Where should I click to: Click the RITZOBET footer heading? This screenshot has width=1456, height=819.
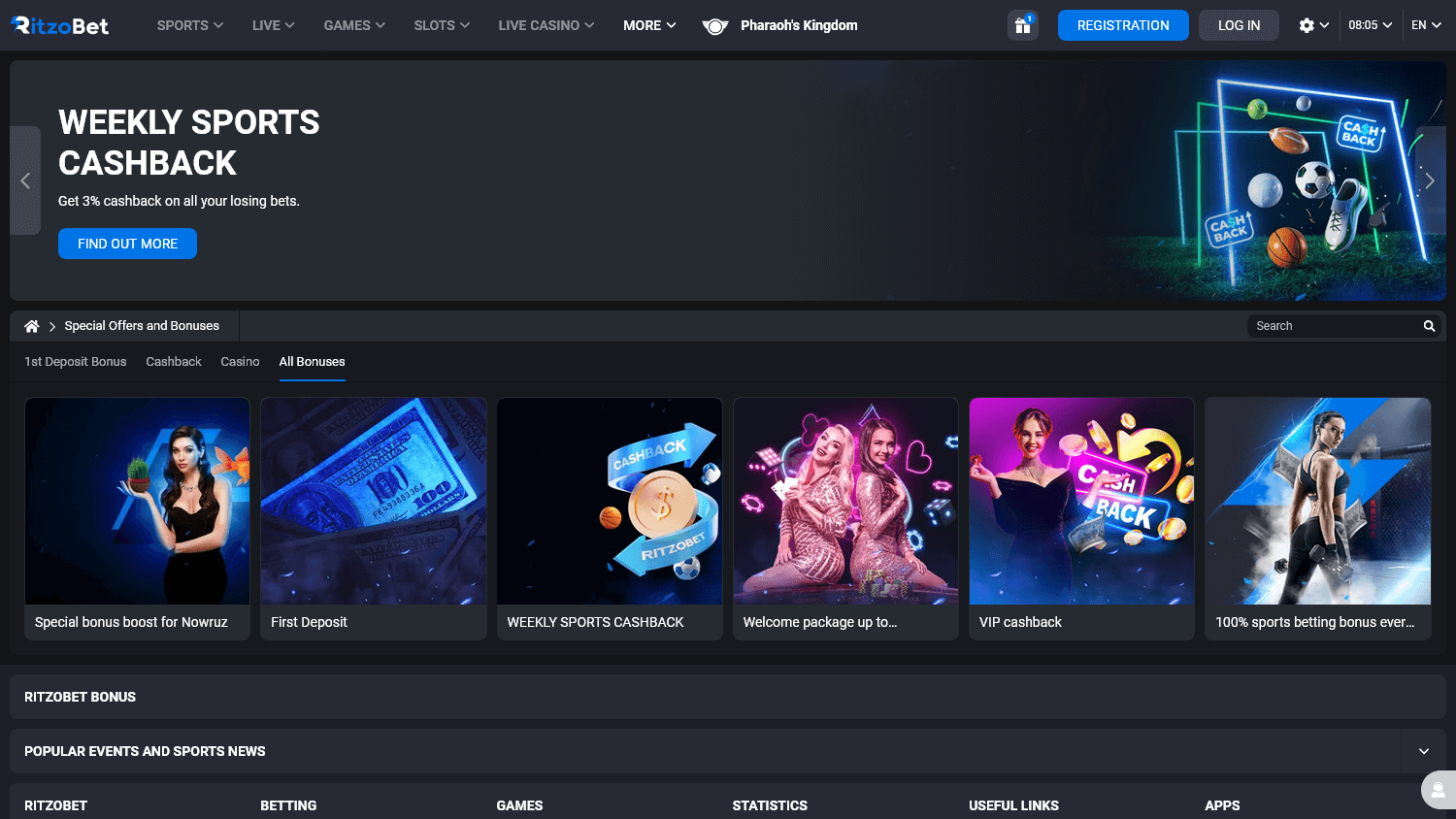pos(55,805)
